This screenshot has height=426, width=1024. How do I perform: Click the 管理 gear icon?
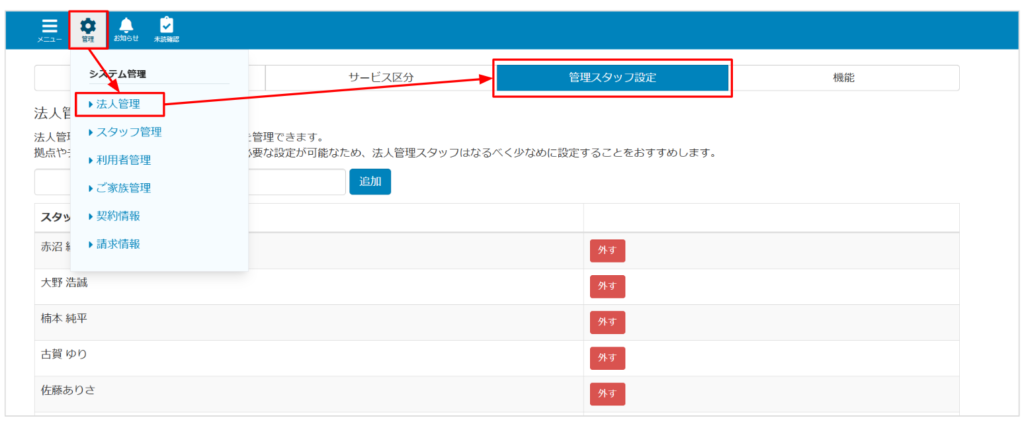[88, 30]
